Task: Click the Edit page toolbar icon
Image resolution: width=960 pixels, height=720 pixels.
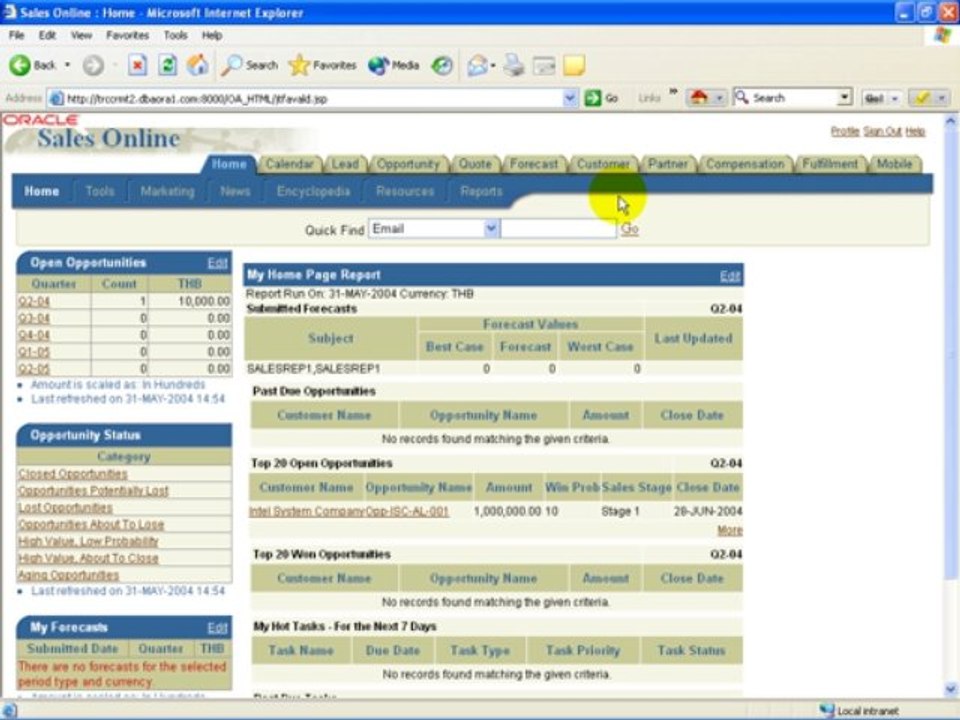Action: 544,65
